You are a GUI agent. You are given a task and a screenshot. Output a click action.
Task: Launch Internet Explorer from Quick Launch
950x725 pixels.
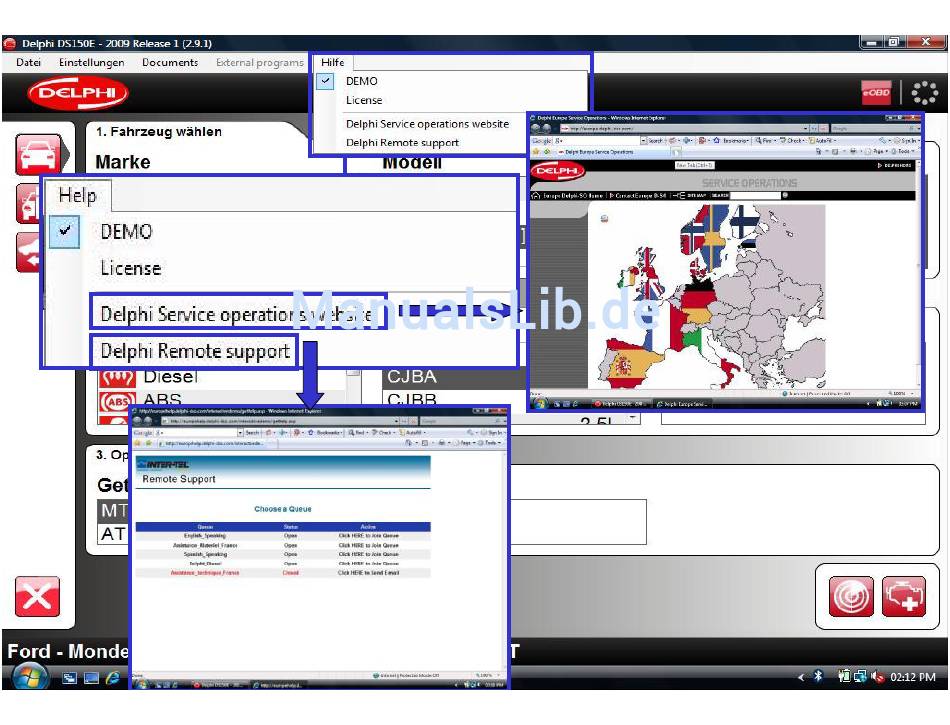pyautogui.click(x=113, y=677)
